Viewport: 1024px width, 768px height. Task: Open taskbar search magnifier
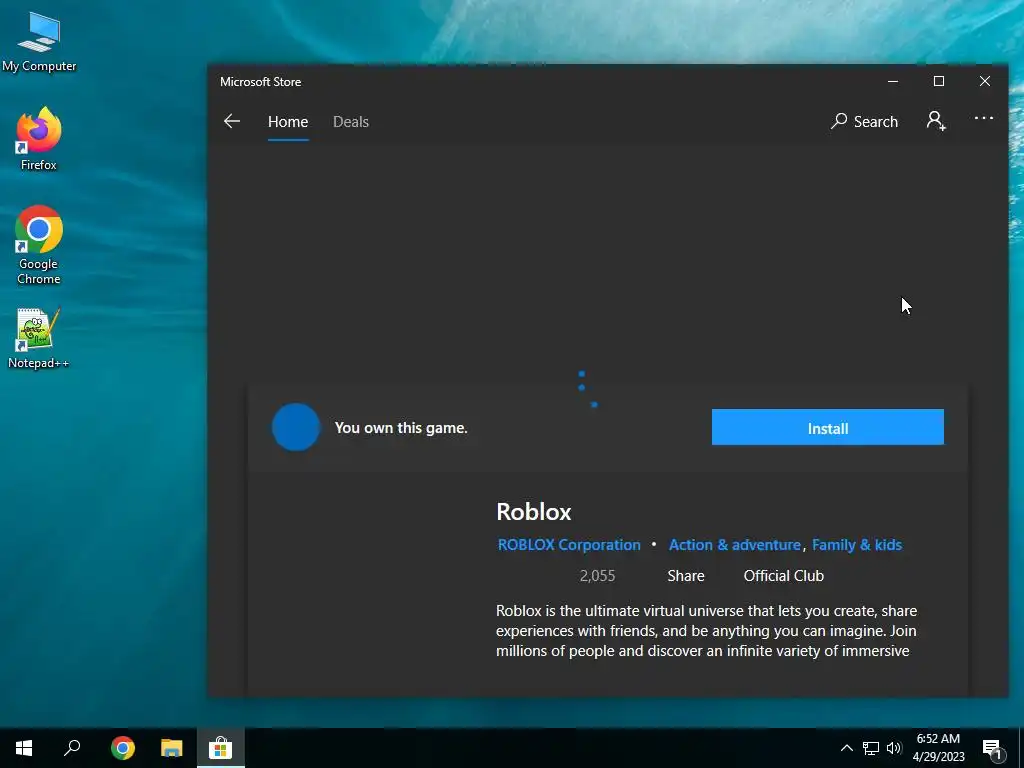(x=72, y=748)
